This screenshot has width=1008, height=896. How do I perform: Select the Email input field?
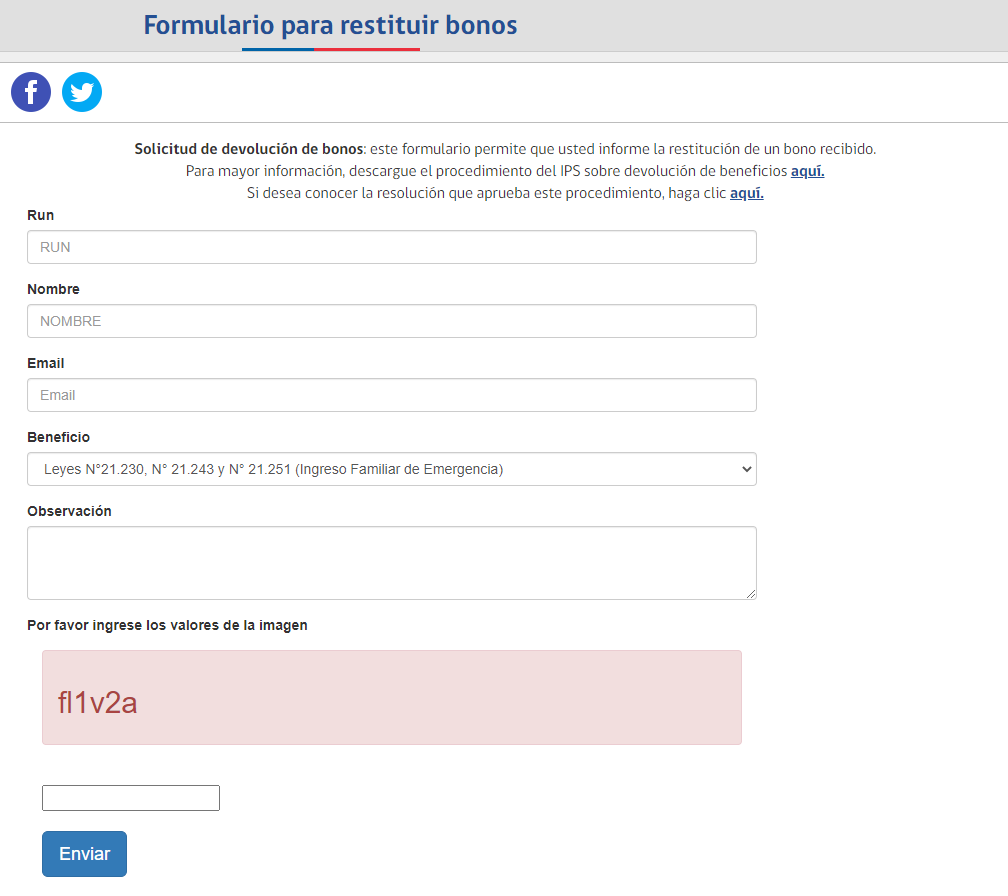[x=391, y=395]
